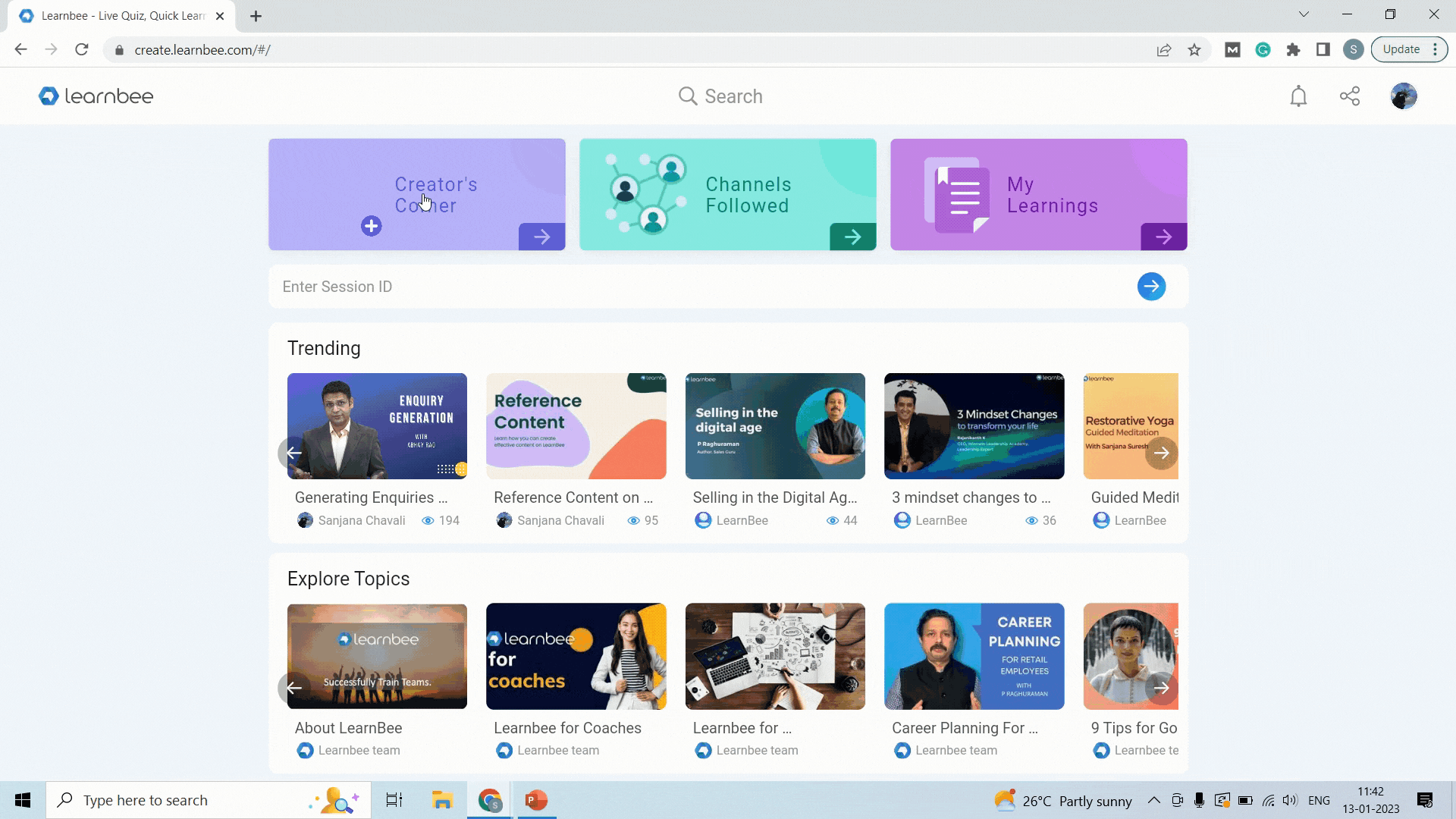Open Creator's Corner card

point(416,194)
